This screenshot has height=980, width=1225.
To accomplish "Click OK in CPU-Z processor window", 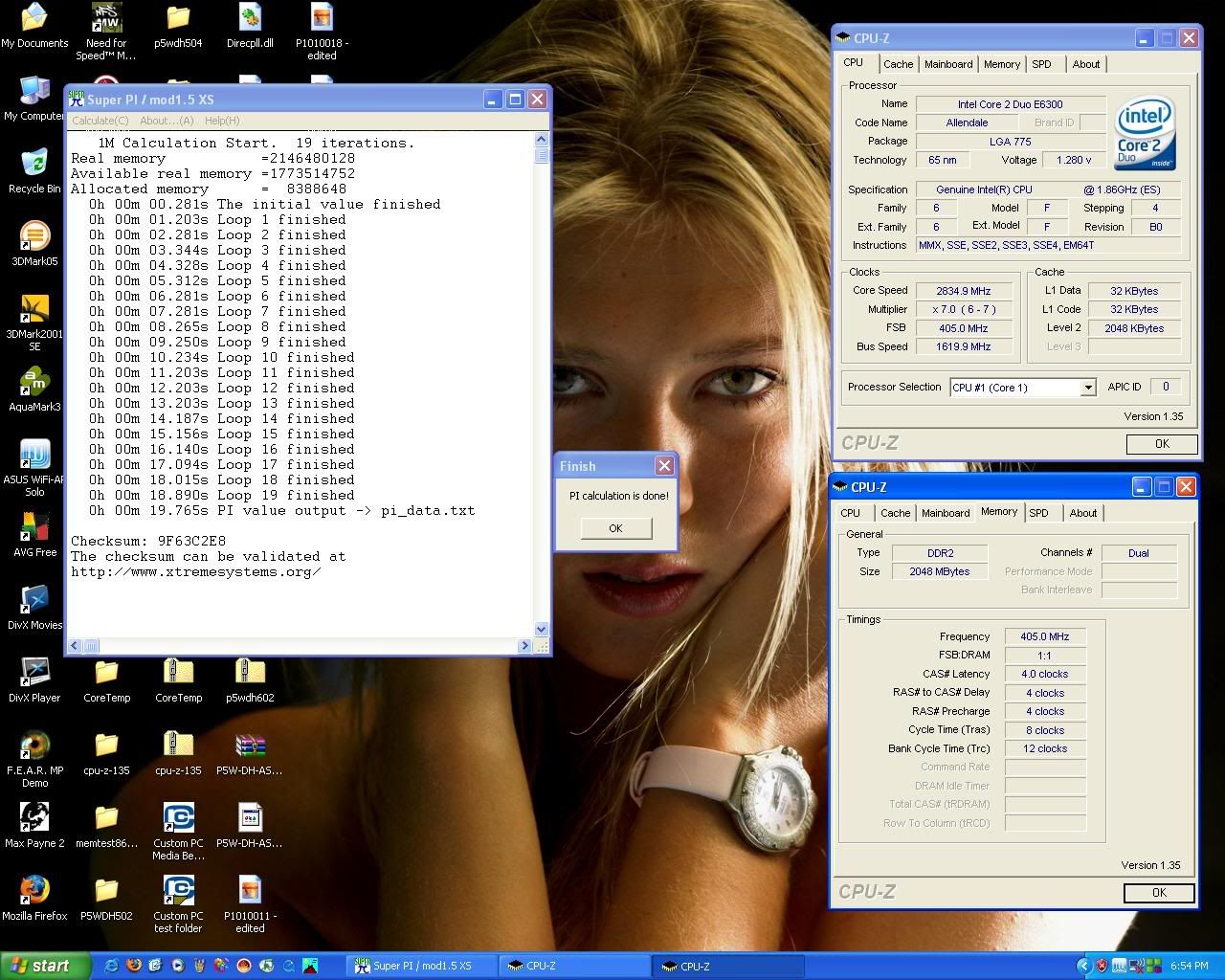I will pyautogui.click(x=1162, y=444).
